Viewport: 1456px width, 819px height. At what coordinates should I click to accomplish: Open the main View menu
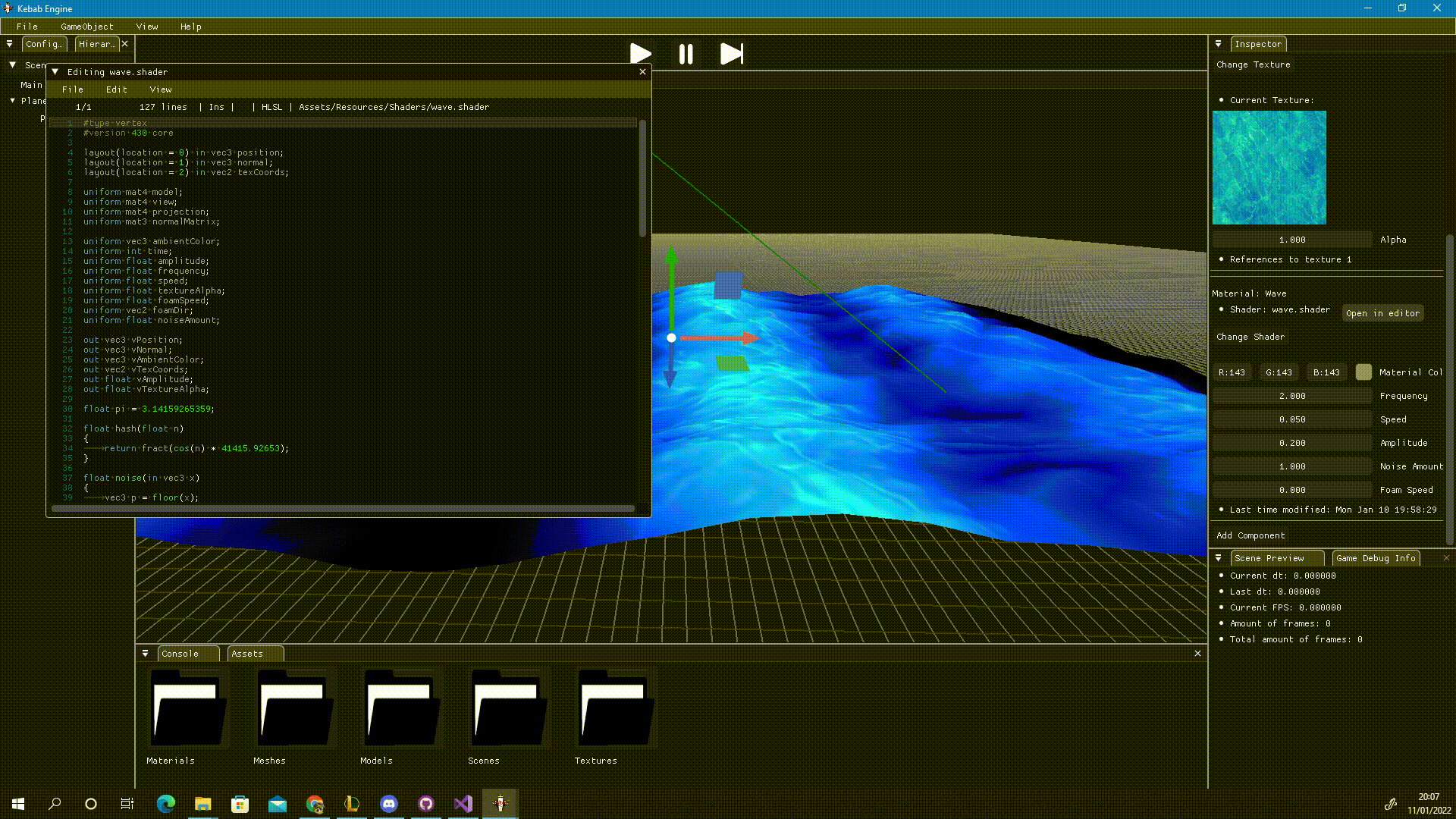click(x=147, y=27)
